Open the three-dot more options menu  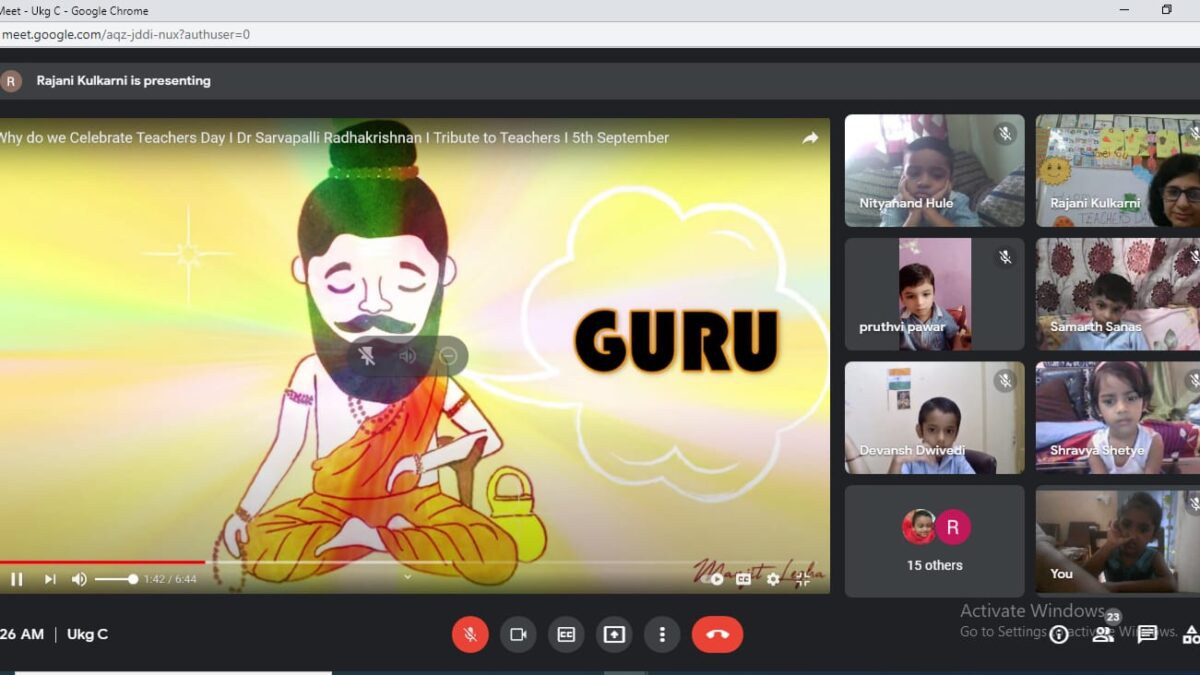pos(661,634)
